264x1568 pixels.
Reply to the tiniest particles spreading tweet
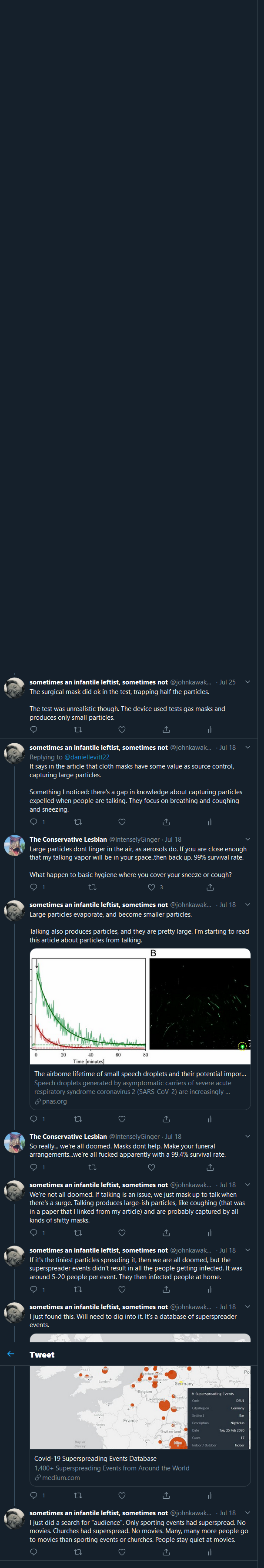coord(33,1289)
